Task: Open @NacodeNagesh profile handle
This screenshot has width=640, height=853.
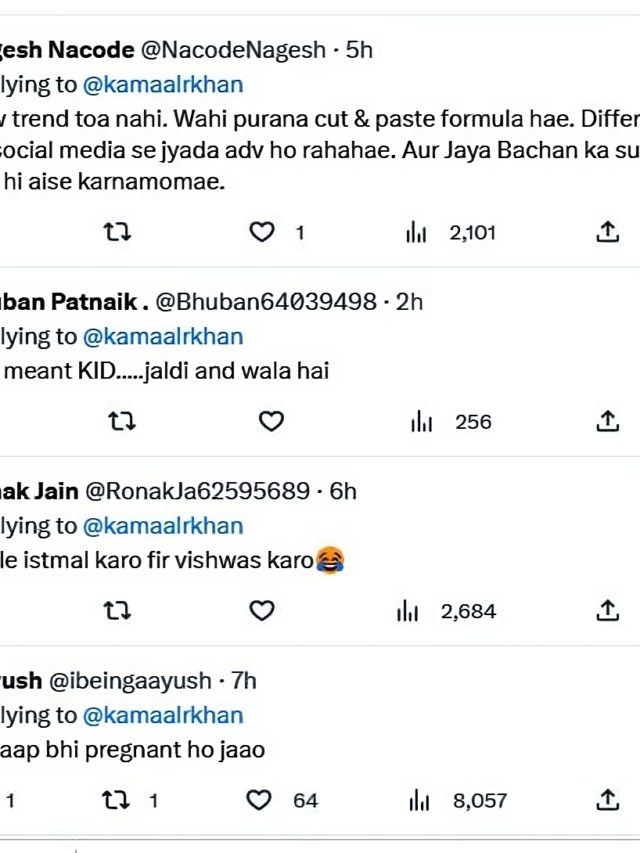Action: click(x=233, y=50)
